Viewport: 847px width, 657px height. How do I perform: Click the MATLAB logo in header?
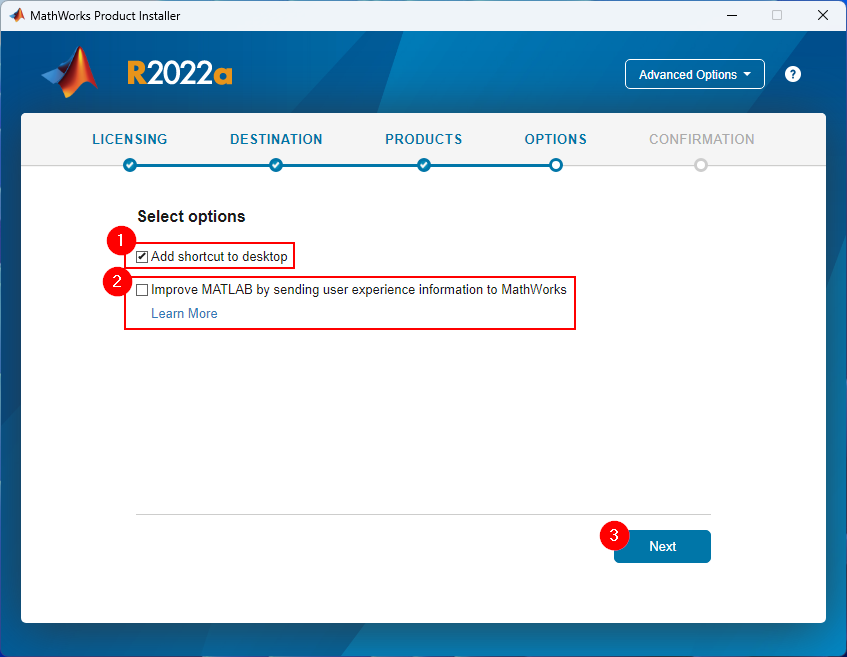tap(70, 72)
